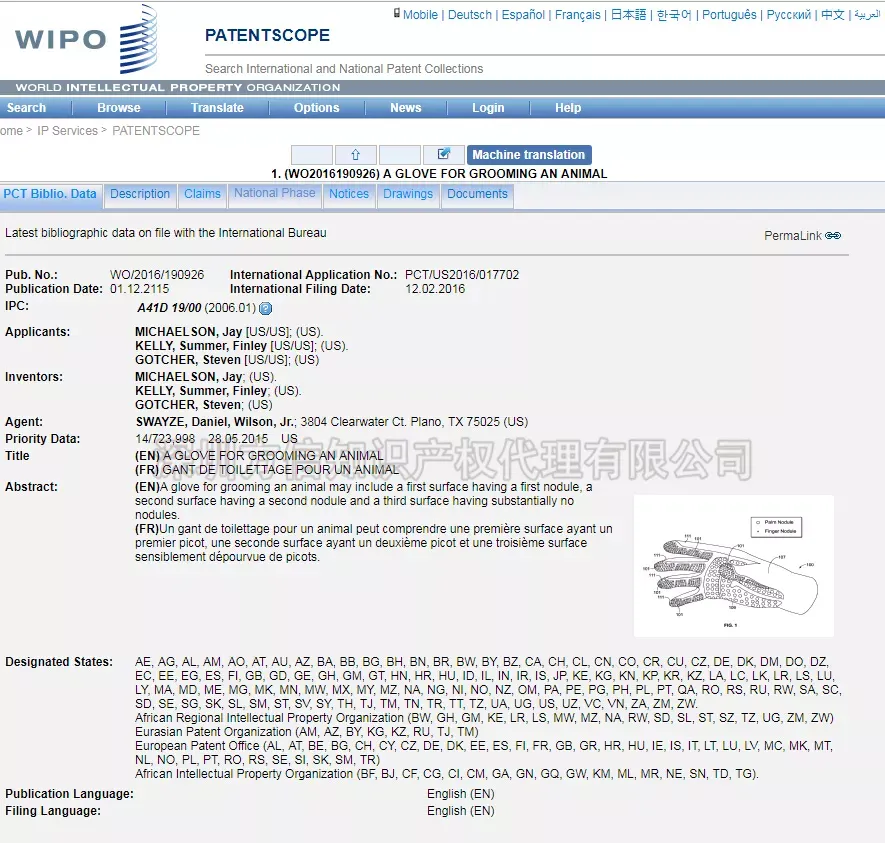Switch to the Drawings tab
885x843 pixels.
pos(408,195)
